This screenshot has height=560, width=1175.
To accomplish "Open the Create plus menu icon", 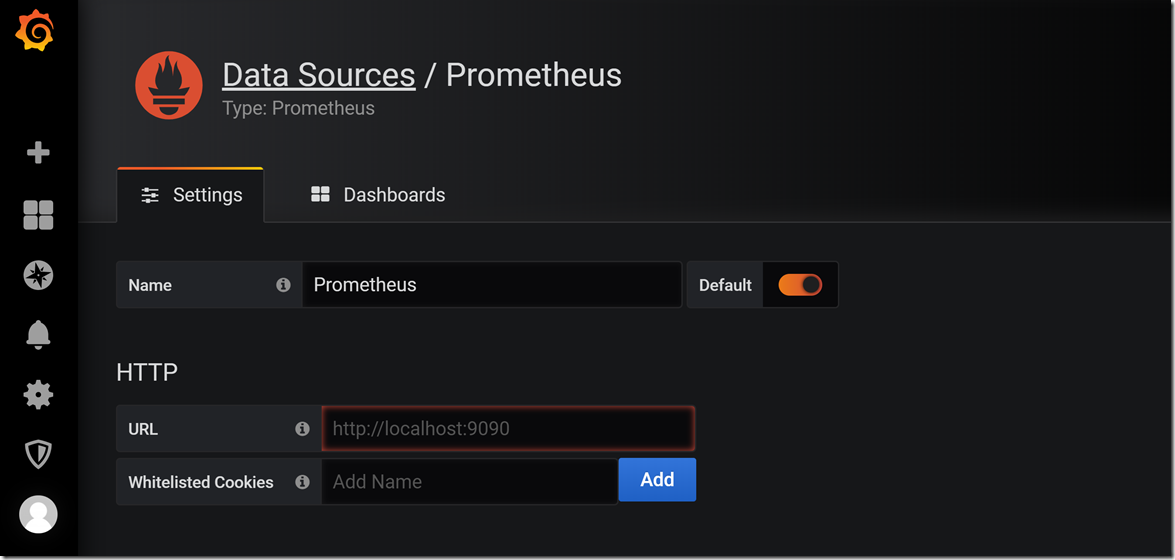I will [38, 153].
